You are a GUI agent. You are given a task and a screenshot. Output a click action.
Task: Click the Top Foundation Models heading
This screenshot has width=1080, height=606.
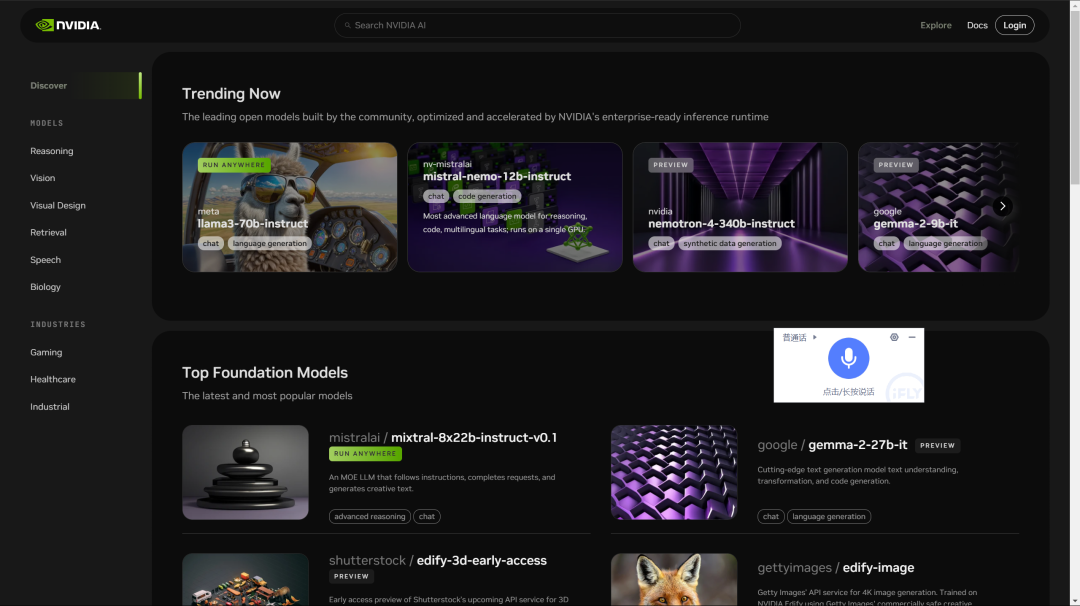point(264,373)
